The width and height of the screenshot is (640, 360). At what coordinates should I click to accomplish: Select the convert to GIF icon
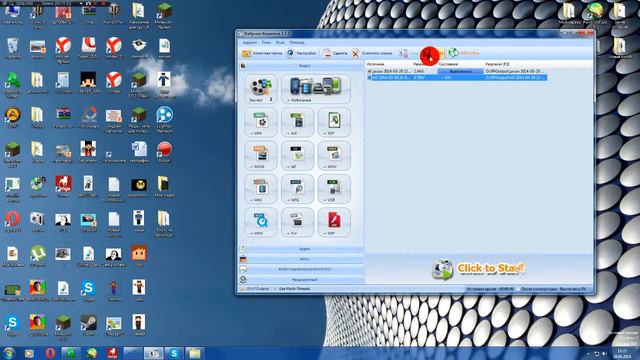tap(298, 156)
